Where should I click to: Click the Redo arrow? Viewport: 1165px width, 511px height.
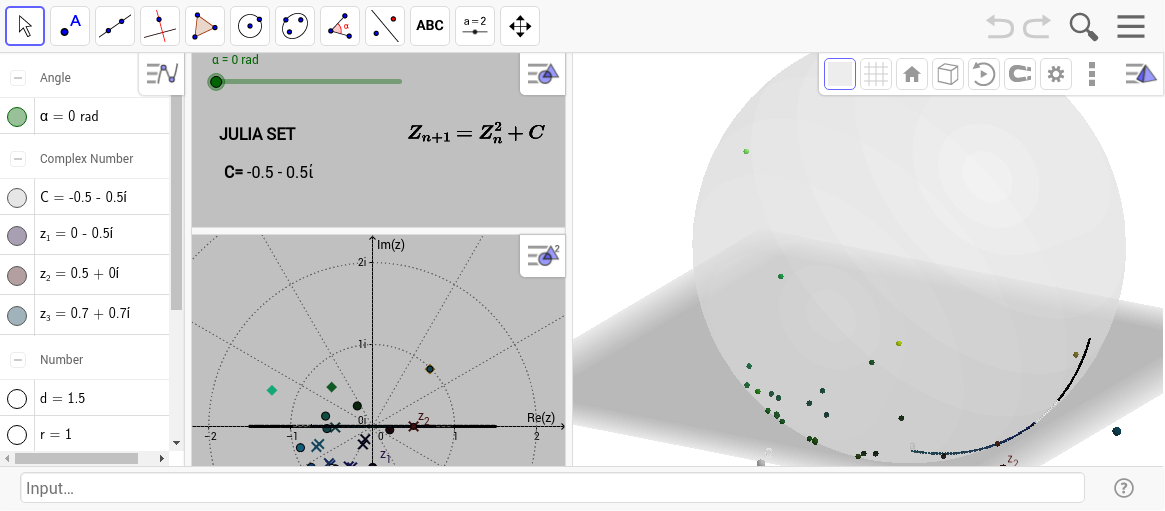(x=1036, y=27)
